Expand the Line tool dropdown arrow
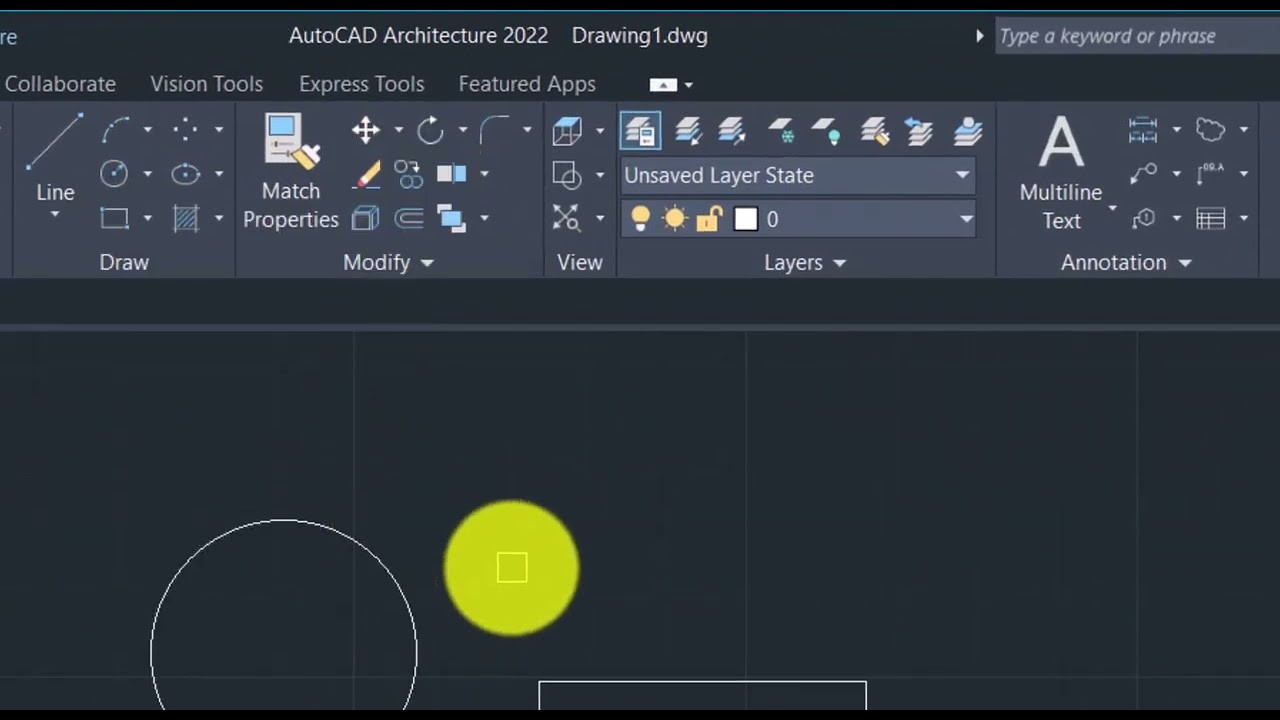The height and width of the screenshot is (720, 1280). (x=55, y=215)
